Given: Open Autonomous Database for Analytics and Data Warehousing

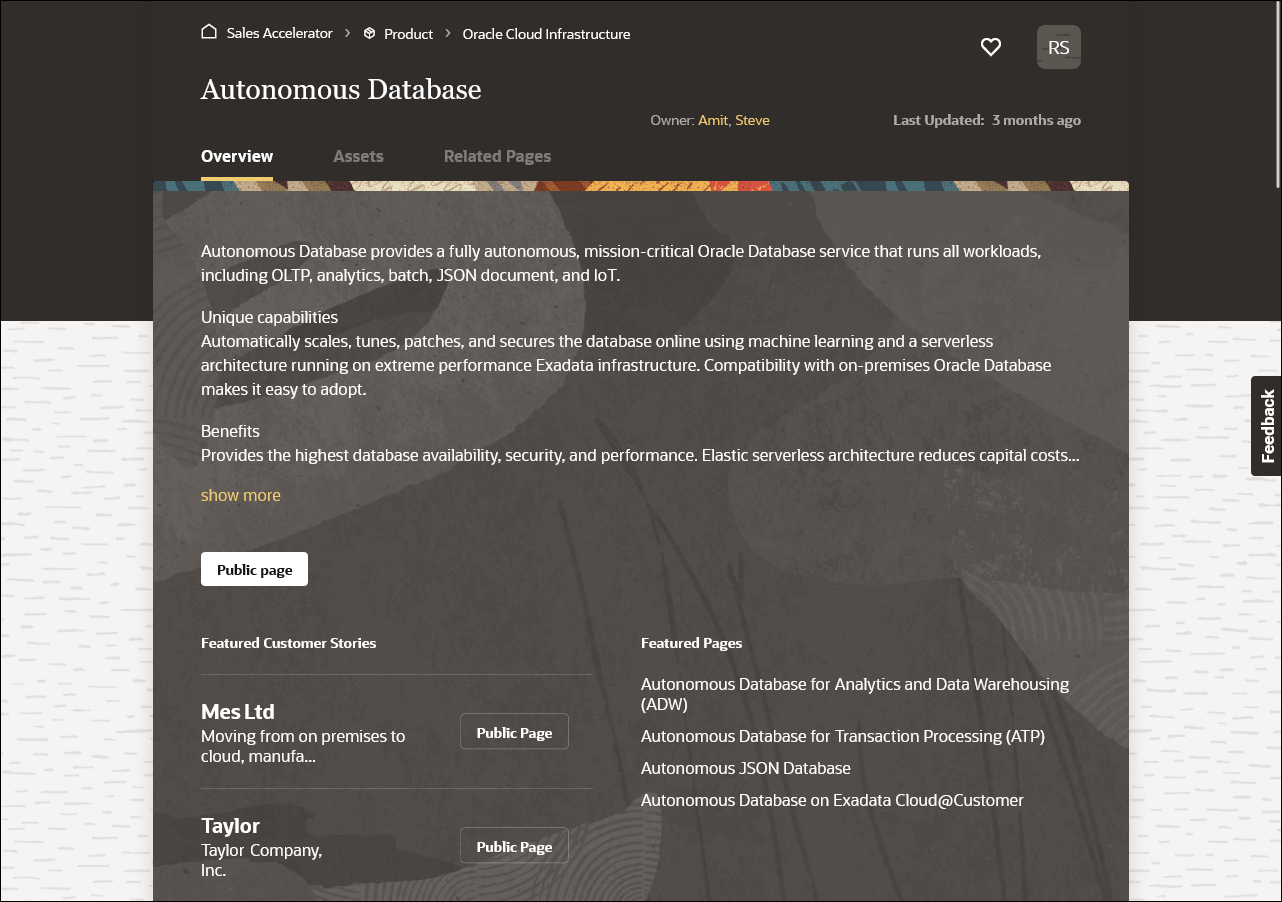Looking at the screenshot, I should [x=854, y=693].
